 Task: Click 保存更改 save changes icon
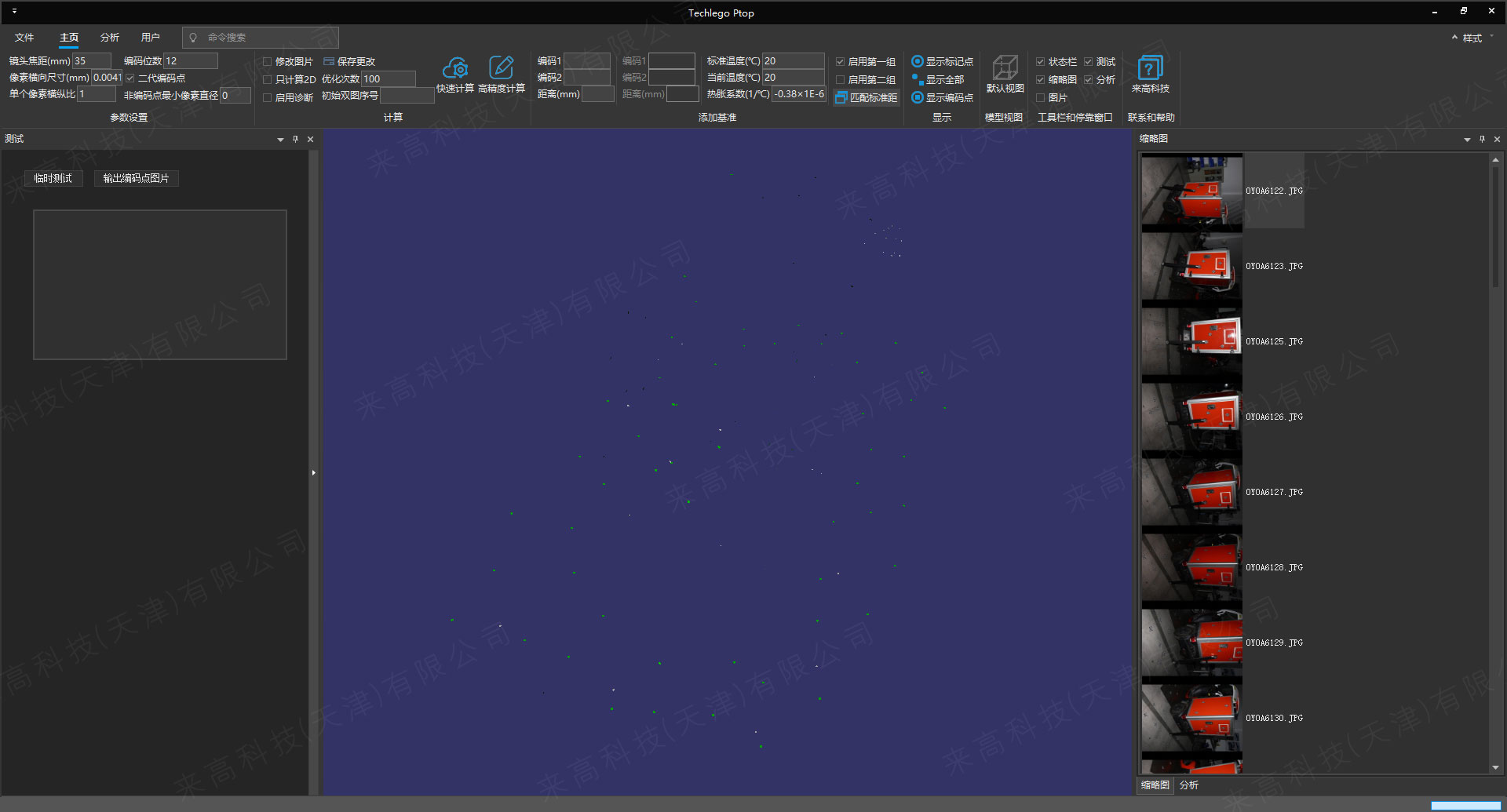point(329,61)
